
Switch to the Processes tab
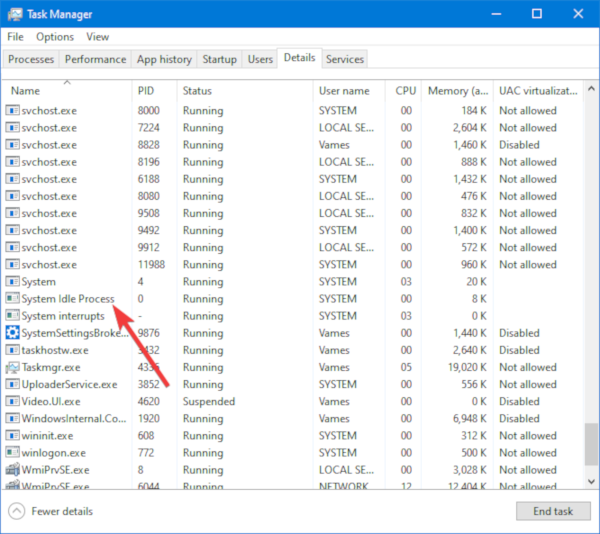click(x=31, y=60)
